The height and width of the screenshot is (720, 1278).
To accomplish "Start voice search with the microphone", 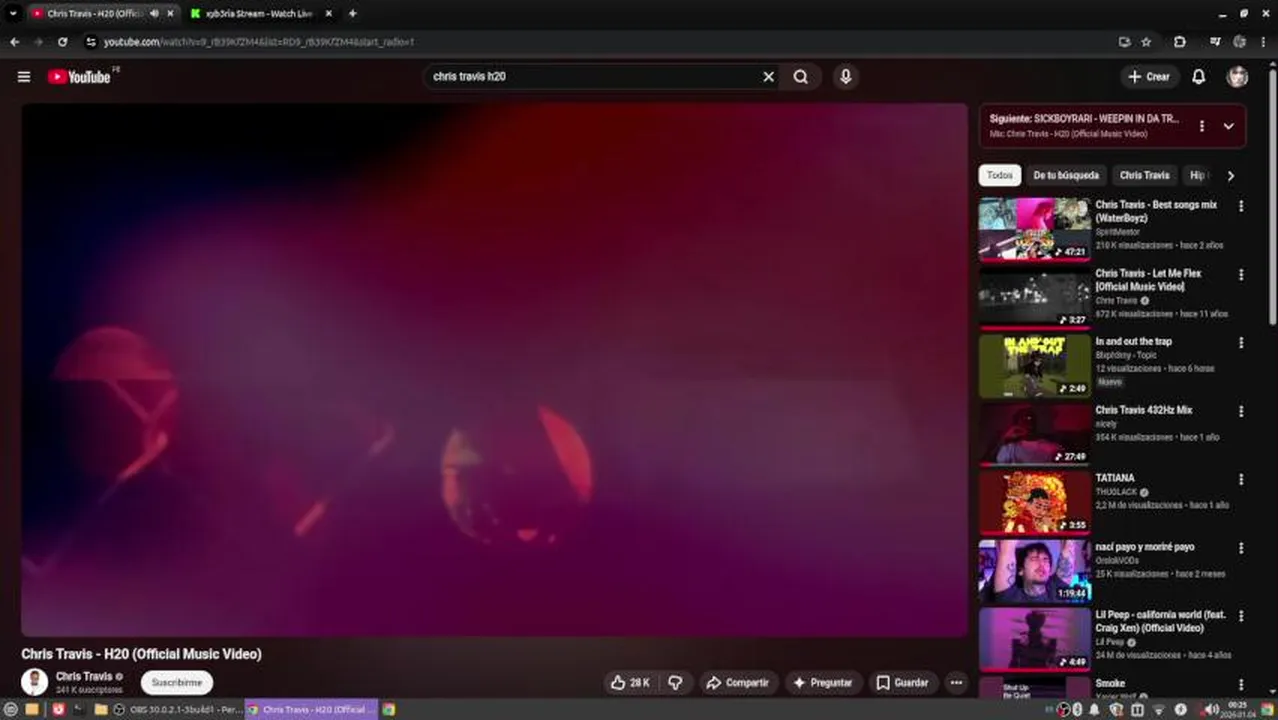I will click(x=846, y=76).
